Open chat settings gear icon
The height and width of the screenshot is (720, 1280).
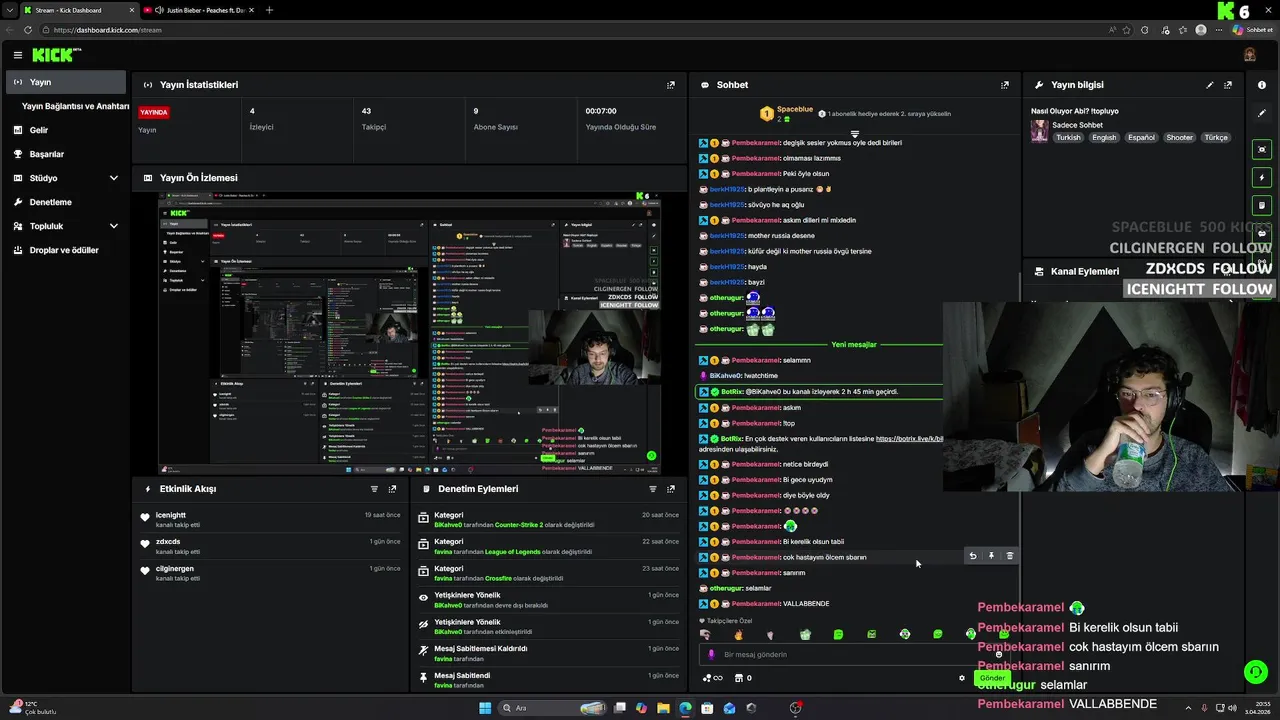coord(962,678)
